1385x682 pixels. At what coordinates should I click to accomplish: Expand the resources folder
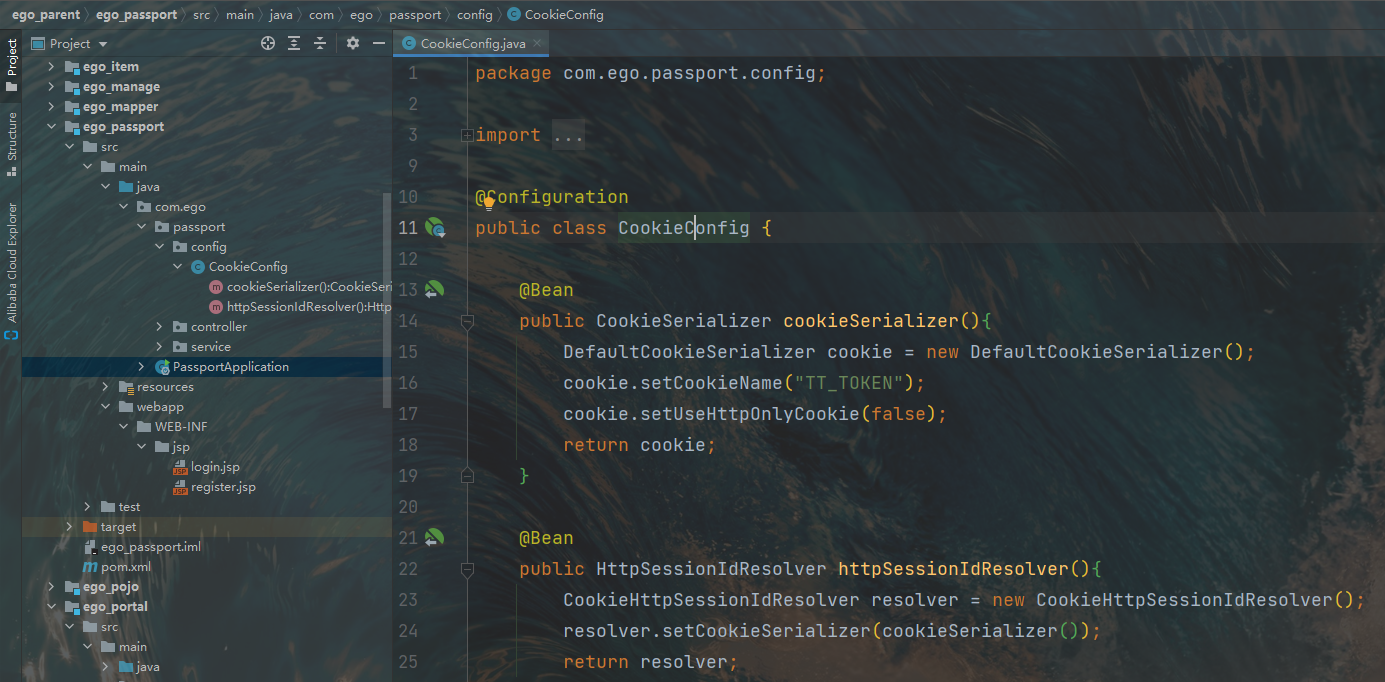coord(105,387)
